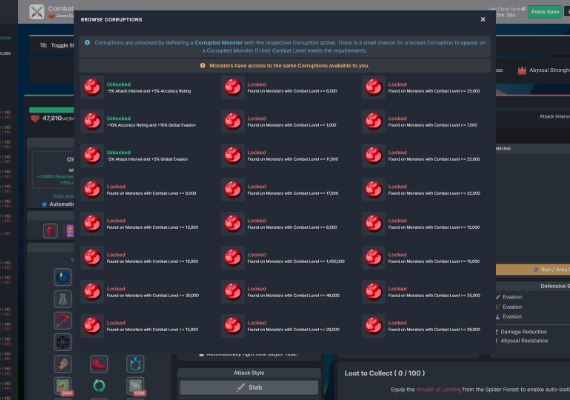This screenshot has height=400, width=570.
Task: Open the Combat crossed-swords page icon
Action: coord(37,12)
